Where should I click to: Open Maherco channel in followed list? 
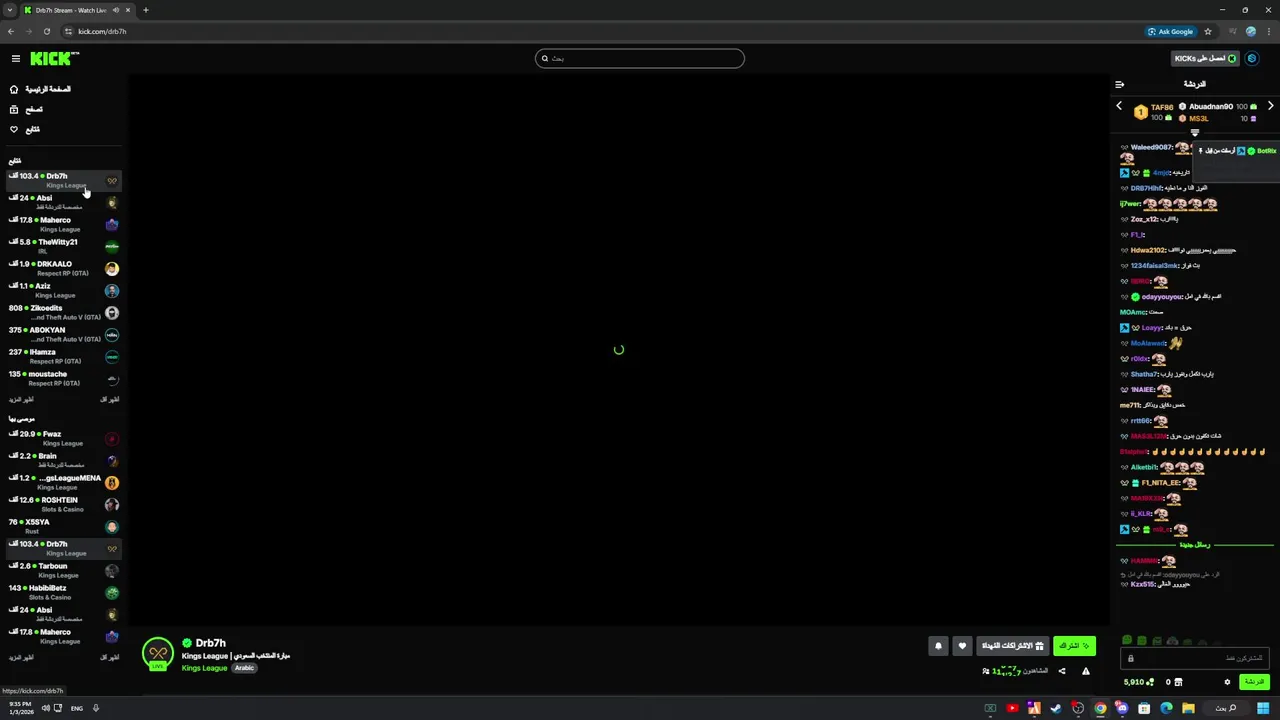click(x=62, y=224)
